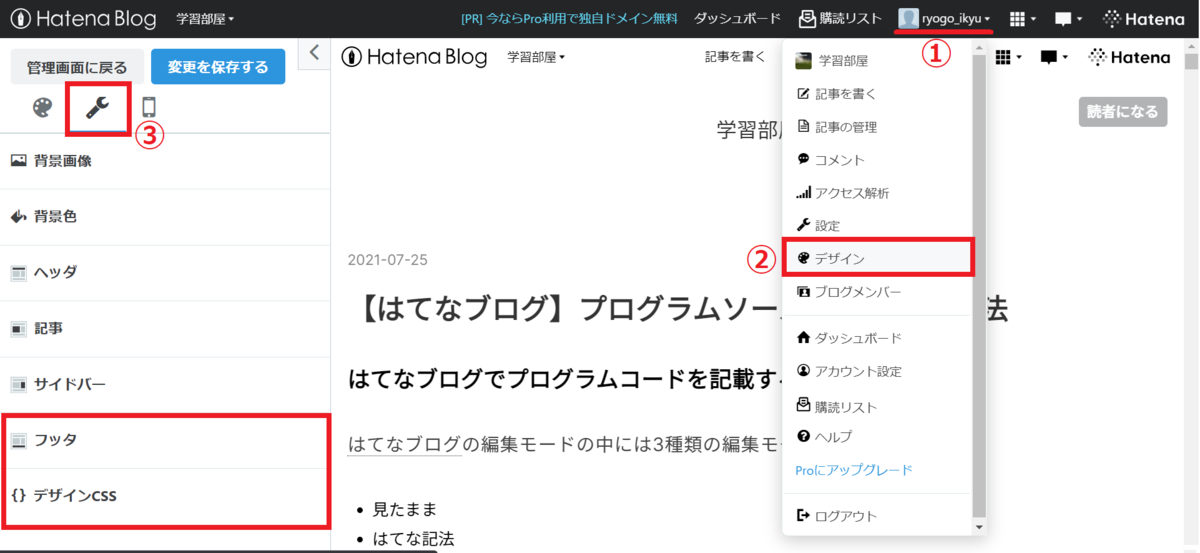1200x553 pixels.
Task: Open コメント from menu
Action: click(877, 160)
